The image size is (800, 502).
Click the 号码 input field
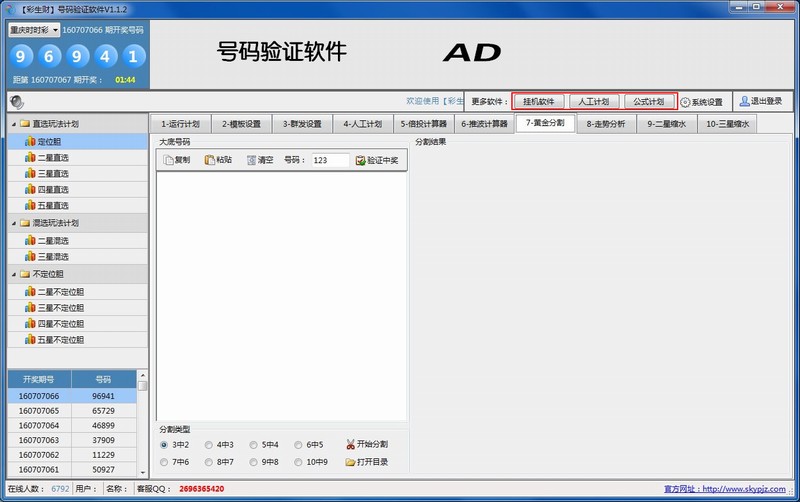[329, 160]
